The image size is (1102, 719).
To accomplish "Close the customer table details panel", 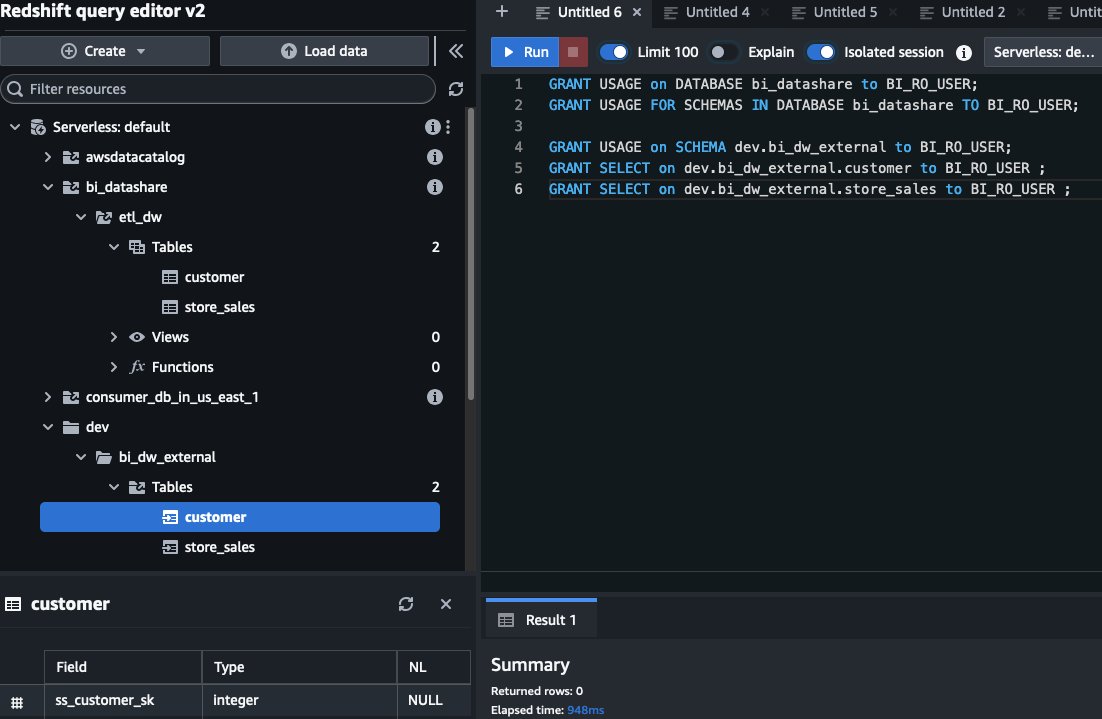I will 446,604.
